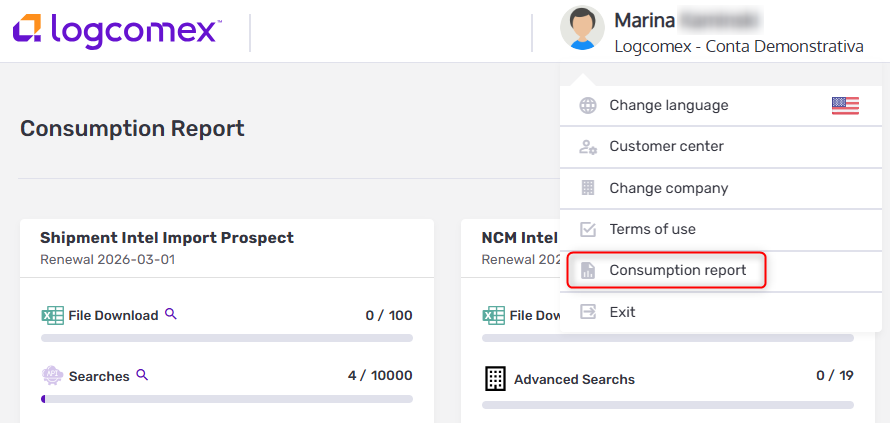This screenshot has width=890, height=423.
Task: Click the Shipment Intel Import Prospect title
Action: [167, 238]
